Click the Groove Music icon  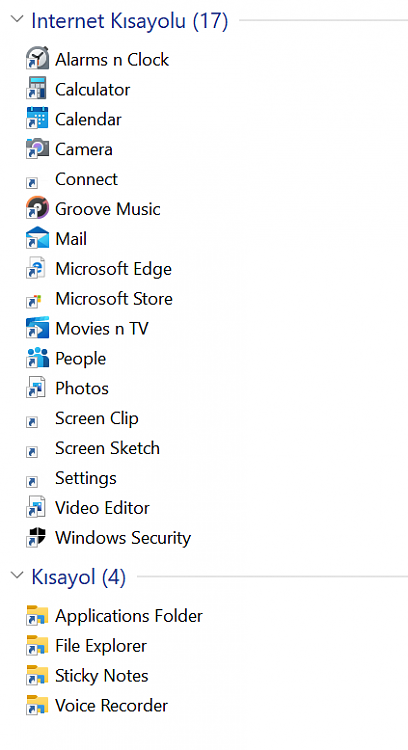37,208
